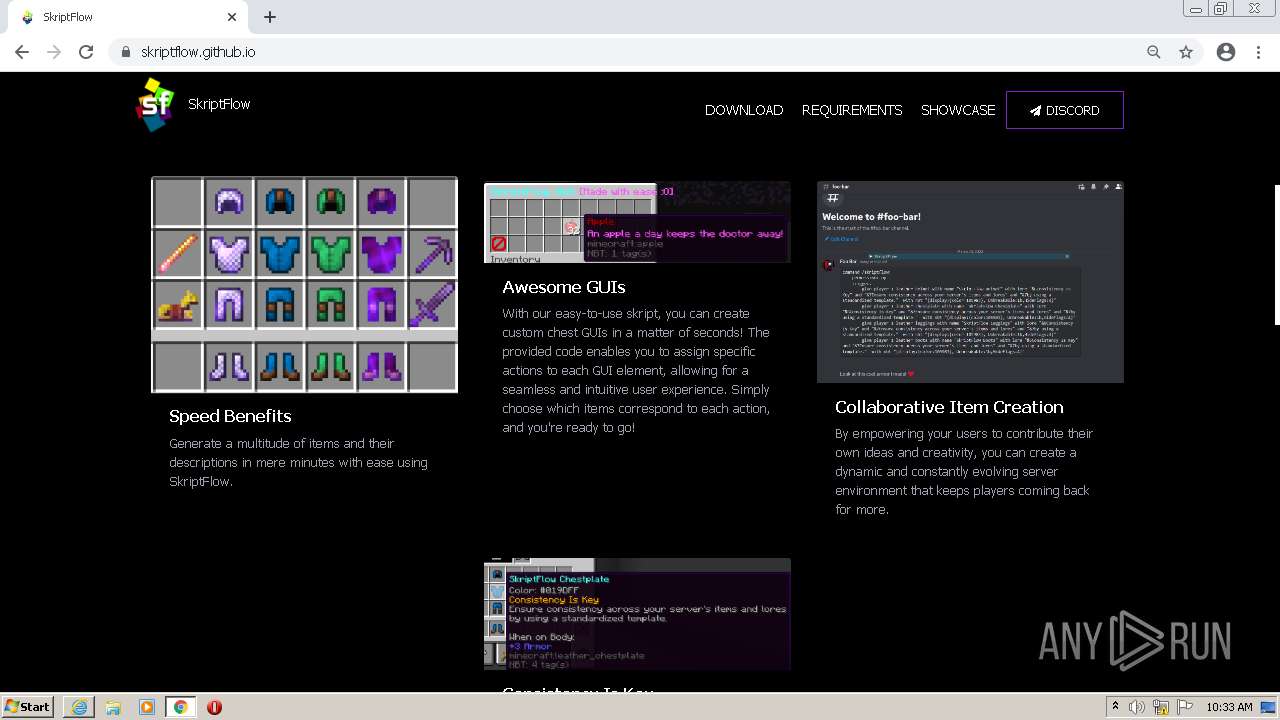Click the purple sword in the grid
The width and height of the screenshot is (1280, 720).
coord(433,305)
